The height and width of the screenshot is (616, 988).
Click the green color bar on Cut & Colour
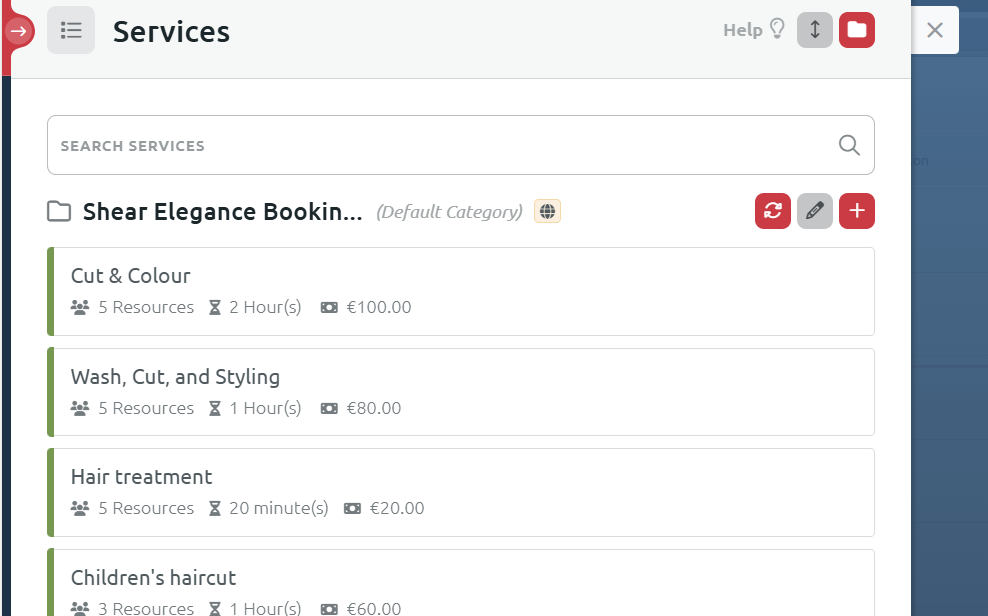tap(50, 291)
